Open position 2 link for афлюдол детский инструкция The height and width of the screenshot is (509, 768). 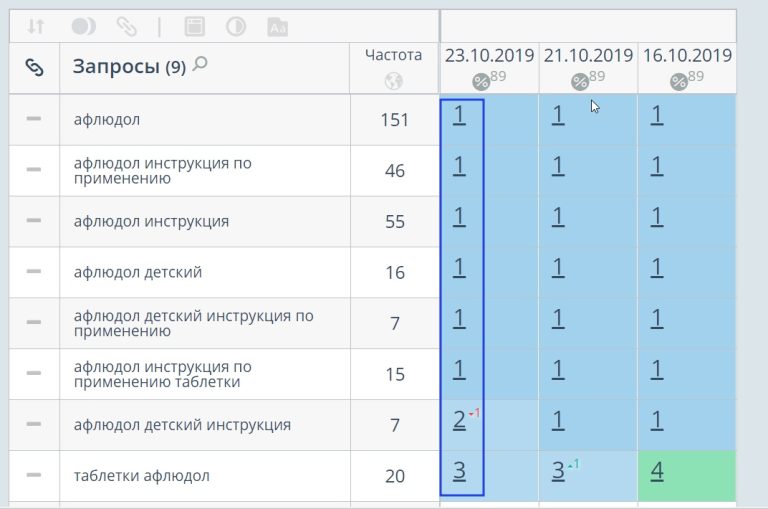click(459, 420)
